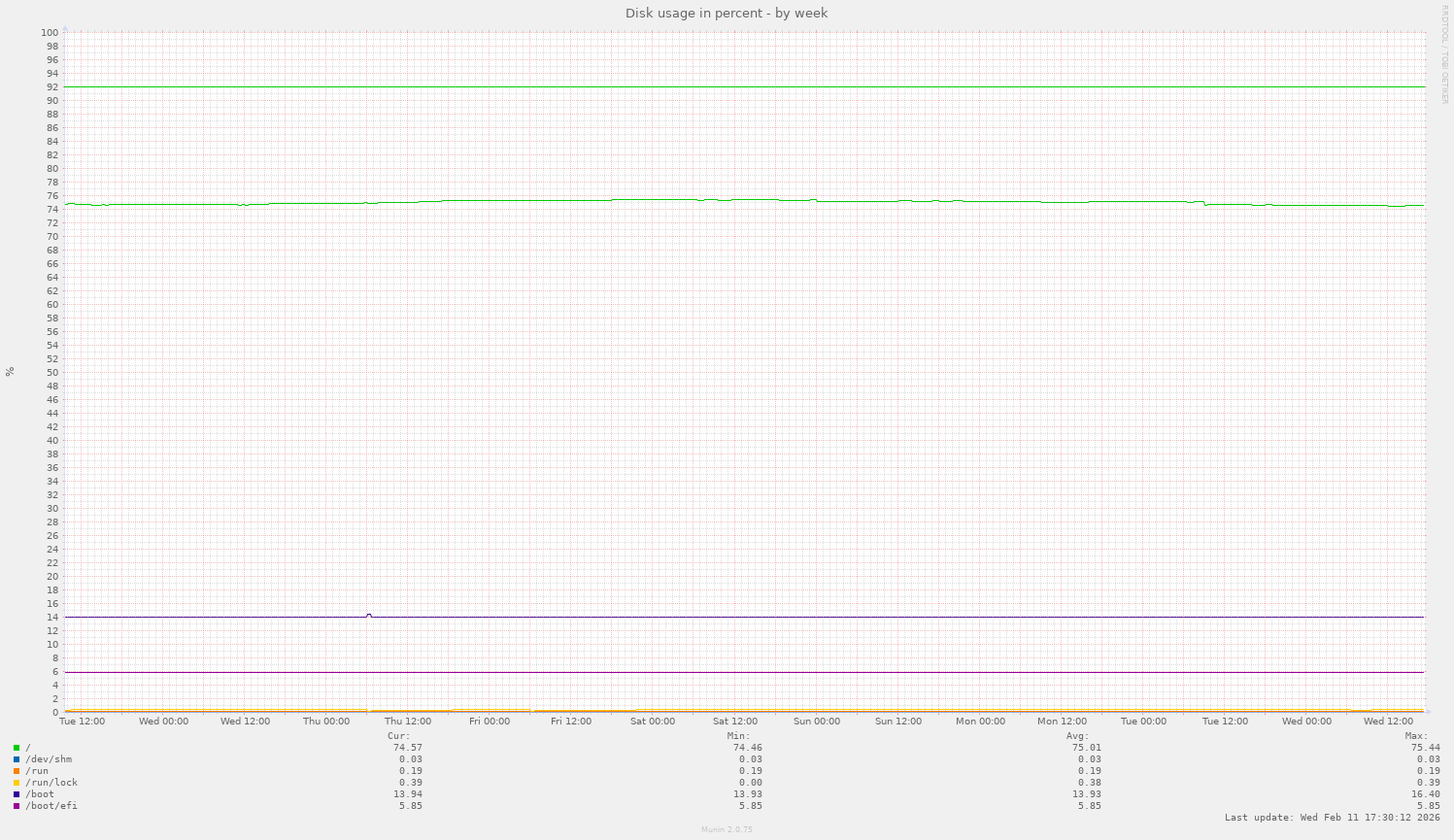This screenshot has width=1454, height=840.
Task: Select the teal /dev/shm legend square
Action: [16, 758]
